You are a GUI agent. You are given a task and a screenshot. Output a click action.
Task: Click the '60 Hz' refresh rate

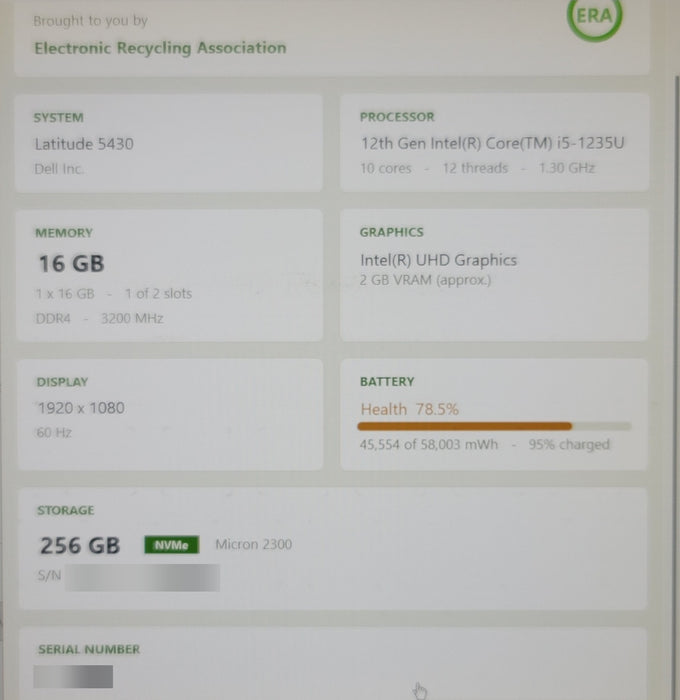coord(54,432)
